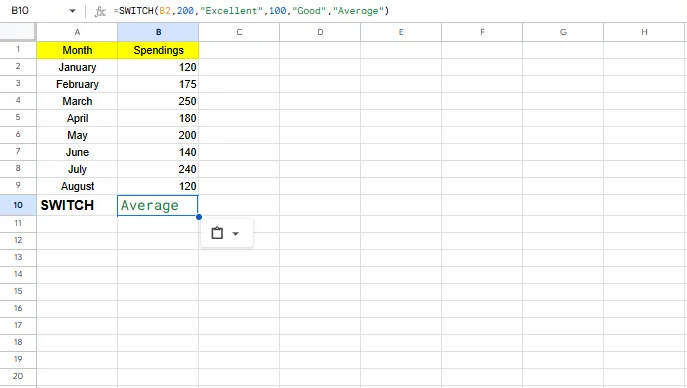Select the cell showing Average
Image resolution: width=687 pixels, height=388 pixels.
(x=158, y=205)
